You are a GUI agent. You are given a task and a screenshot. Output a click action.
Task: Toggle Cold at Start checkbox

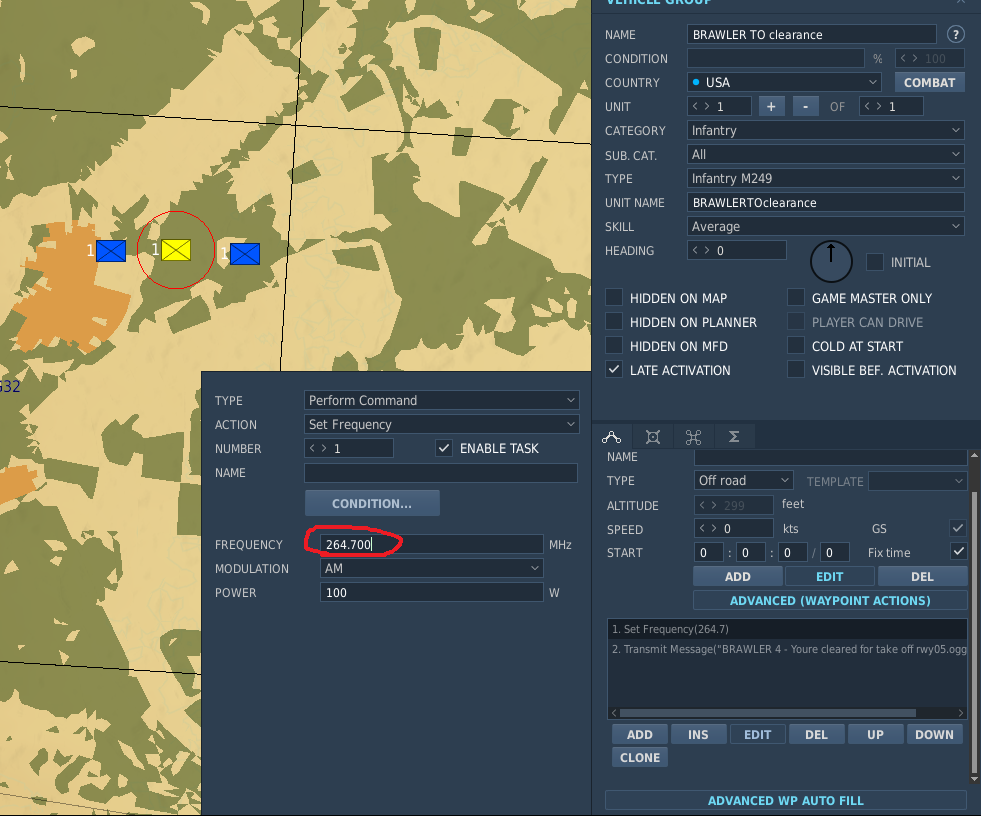pyautogui.click(x=796, y=345)
